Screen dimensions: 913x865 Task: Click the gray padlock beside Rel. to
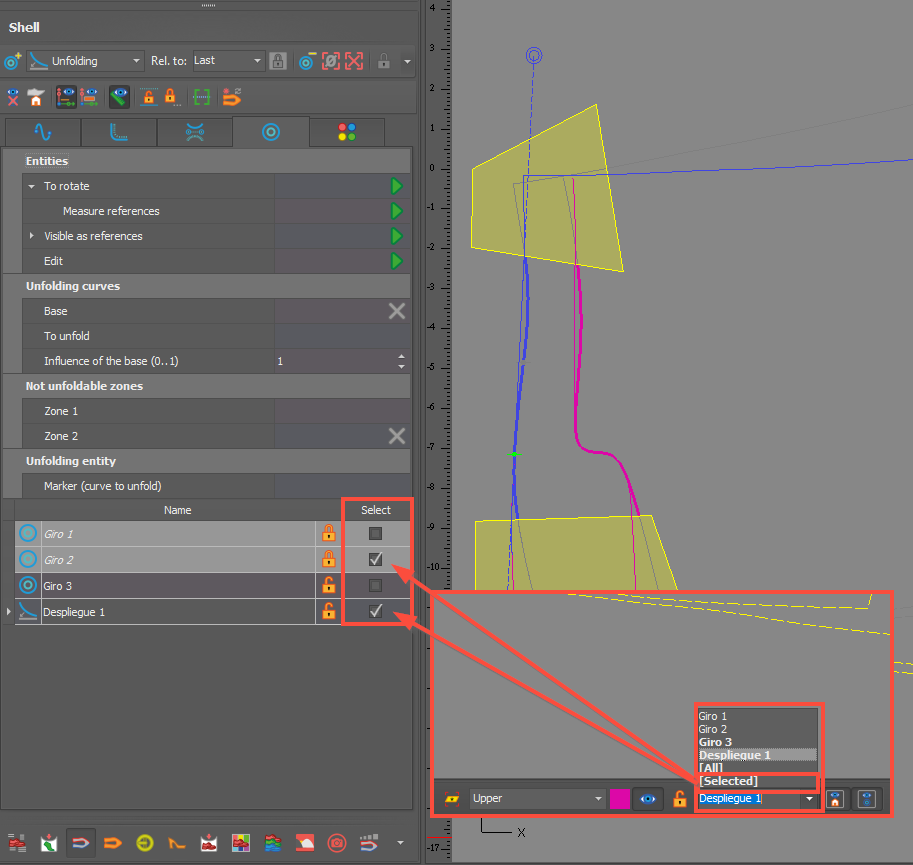click(278, 61)
